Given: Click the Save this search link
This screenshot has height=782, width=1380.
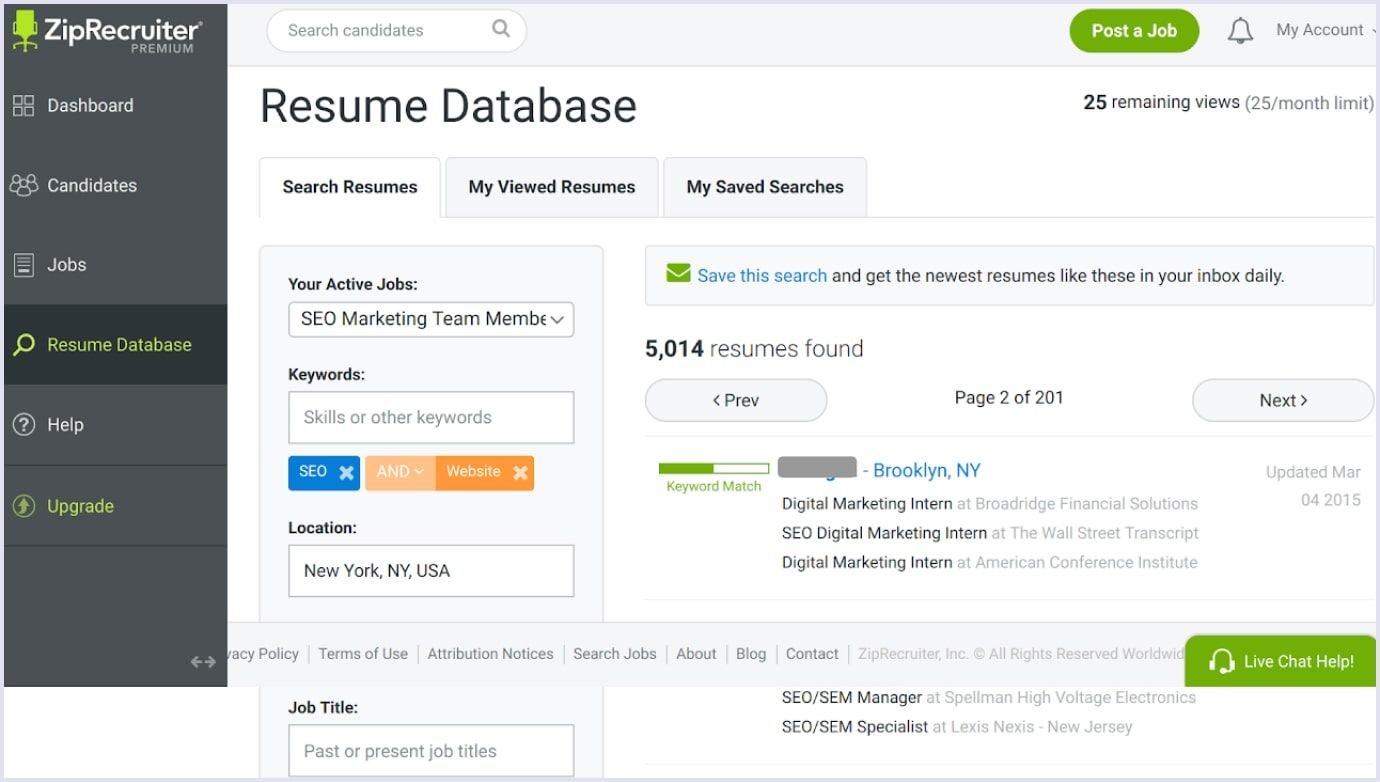Looking at the screenshot, I should click(762, 275).
